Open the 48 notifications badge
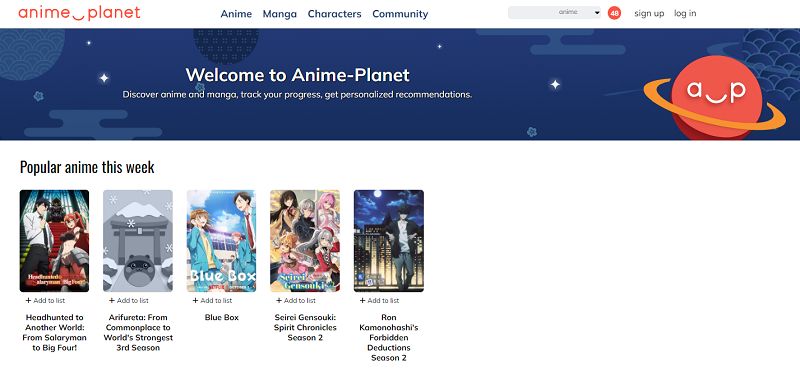 (614, 13)
